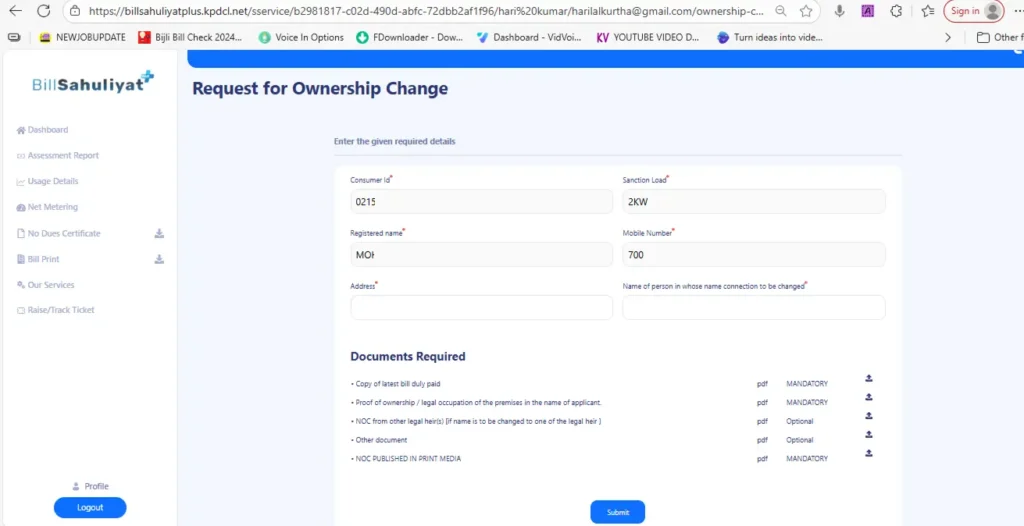Upload copy of latest bill duly paid
This screenshot has height=526, width=1024.
tap(869, 378)
